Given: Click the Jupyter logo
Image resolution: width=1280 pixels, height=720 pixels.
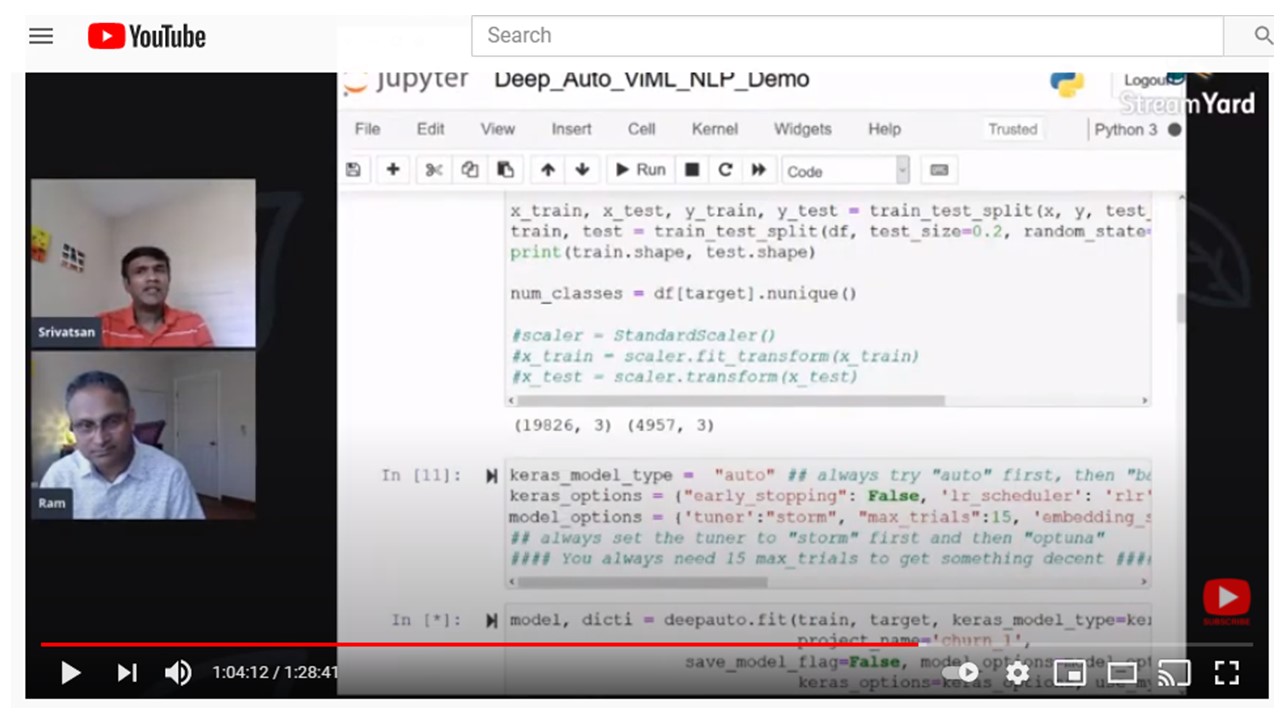Looking at the screenshot, I should pos(406,80).
